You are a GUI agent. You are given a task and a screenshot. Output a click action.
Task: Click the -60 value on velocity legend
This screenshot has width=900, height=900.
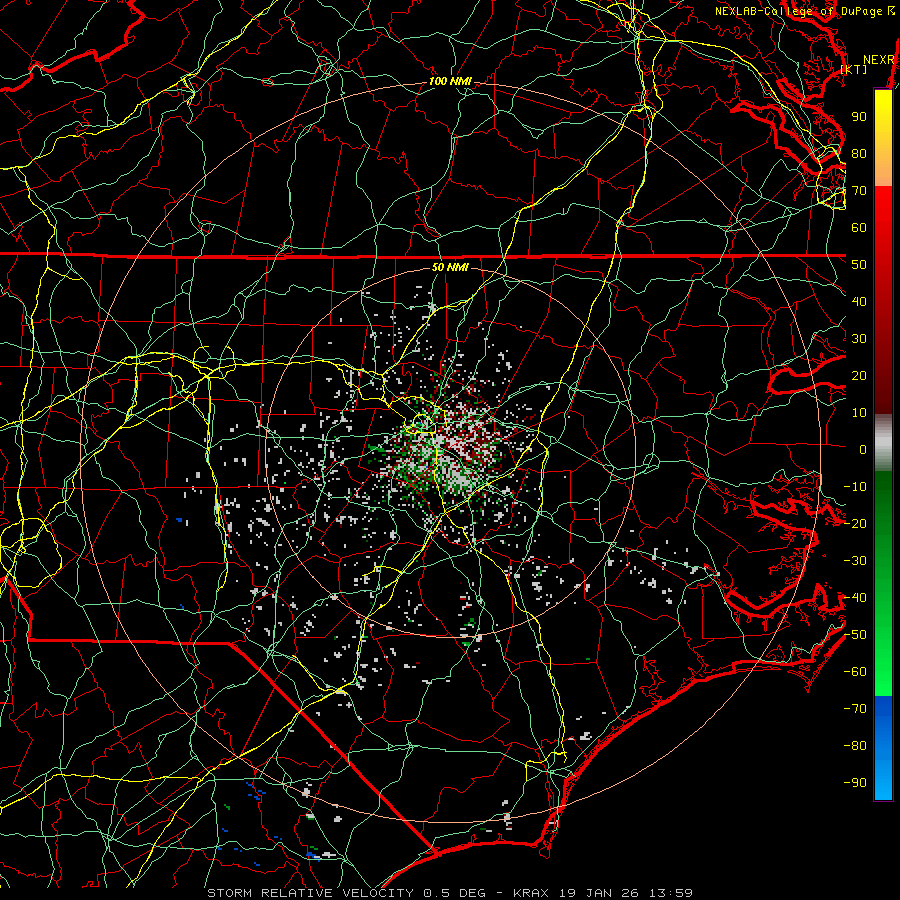(x=855, y=672)
